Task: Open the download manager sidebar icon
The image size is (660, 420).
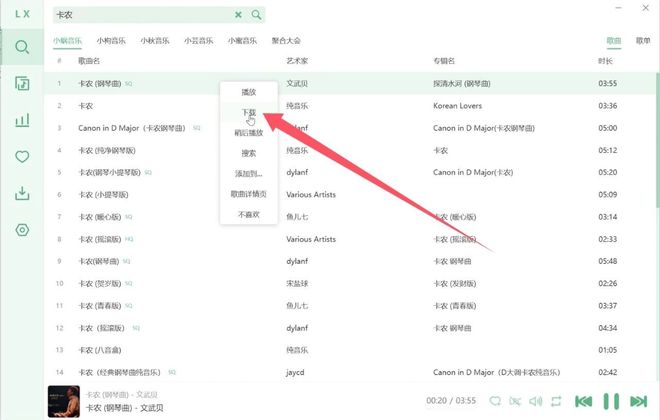Action: pos(22,193)
